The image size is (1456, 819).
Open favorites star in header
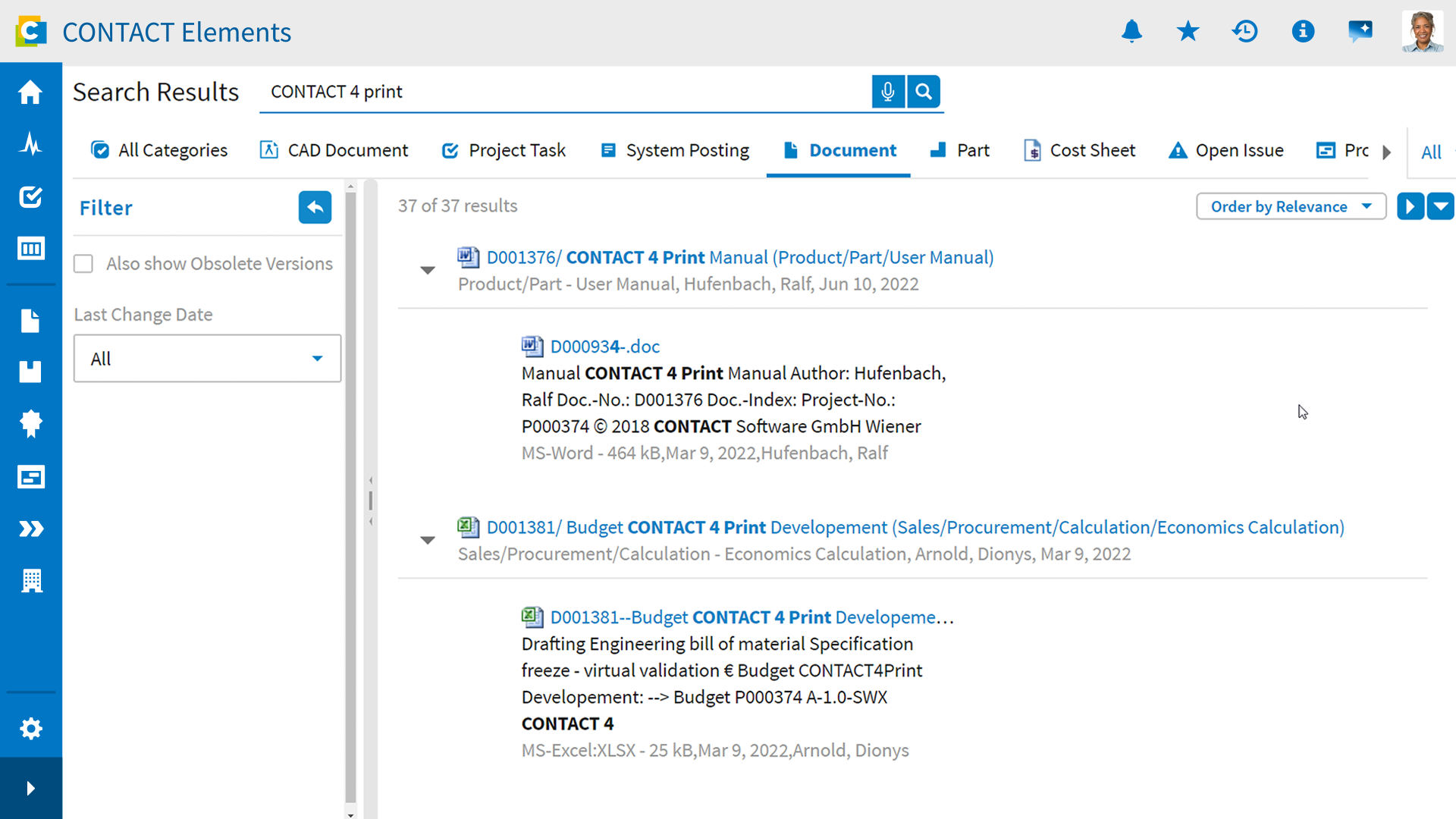1188,32
